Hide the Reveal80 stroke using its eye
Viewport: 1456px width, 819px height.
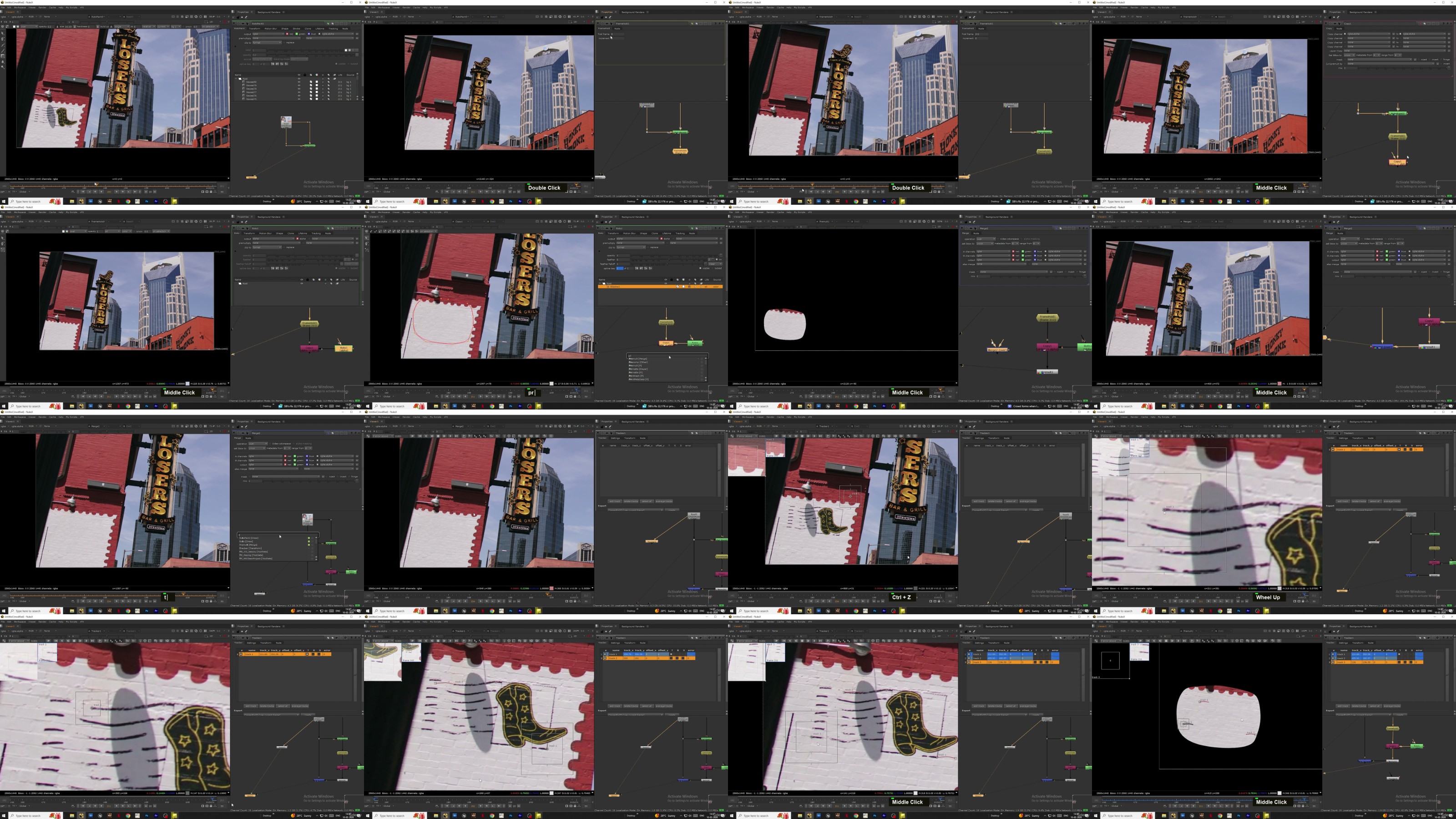pos(299,82)
